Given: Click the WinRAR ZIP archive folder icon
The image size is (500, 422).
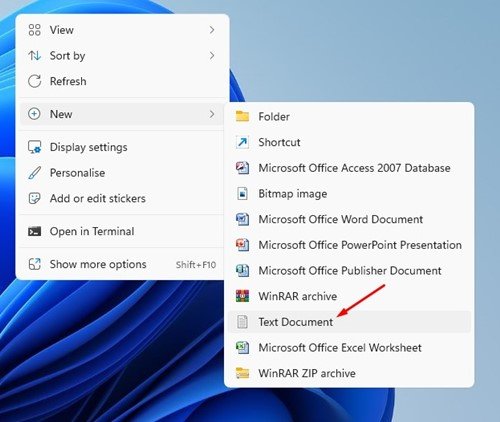Looking at the screenshot, I should [242, 373].
